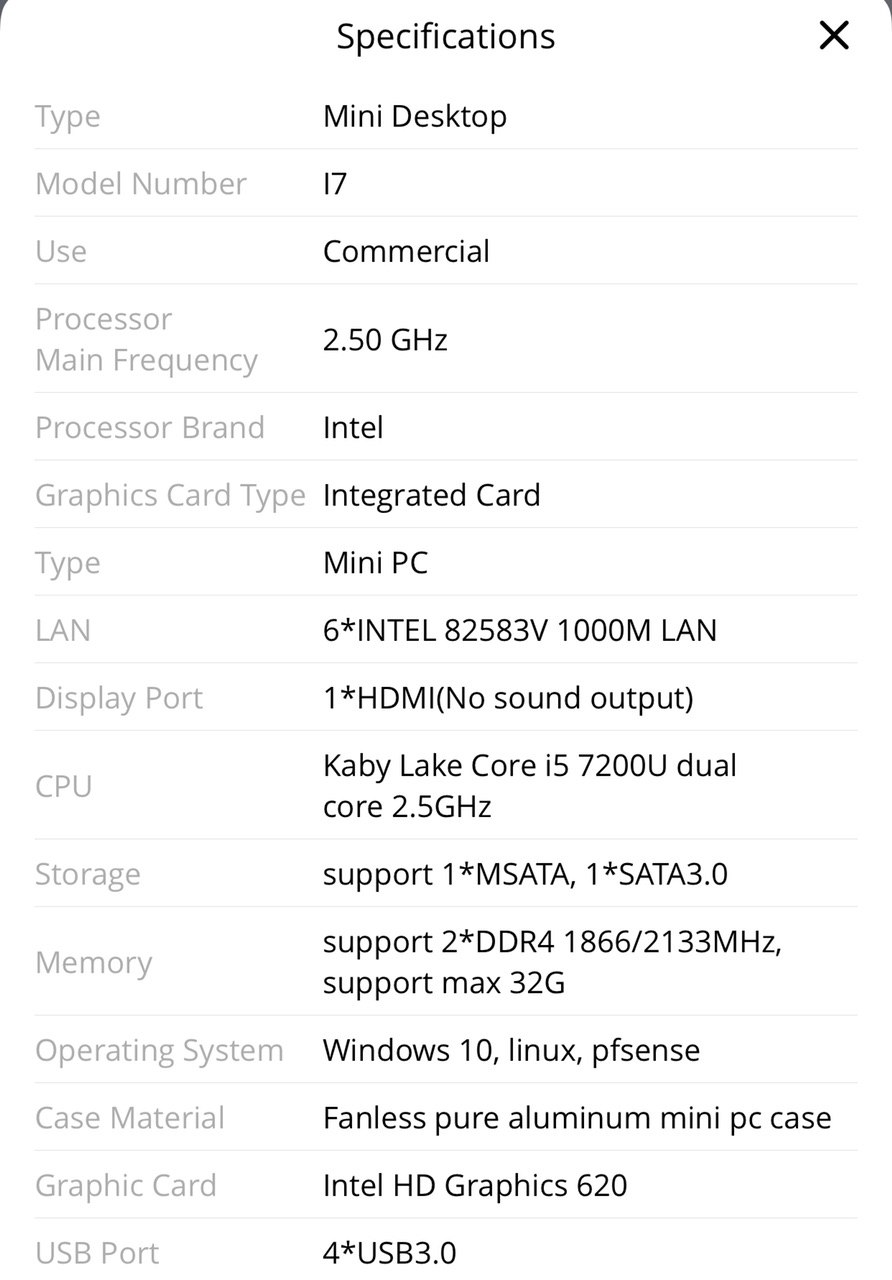Tap the Specifications title
The width and height of the screenshot is (892, 1280).
pos(446,37)
